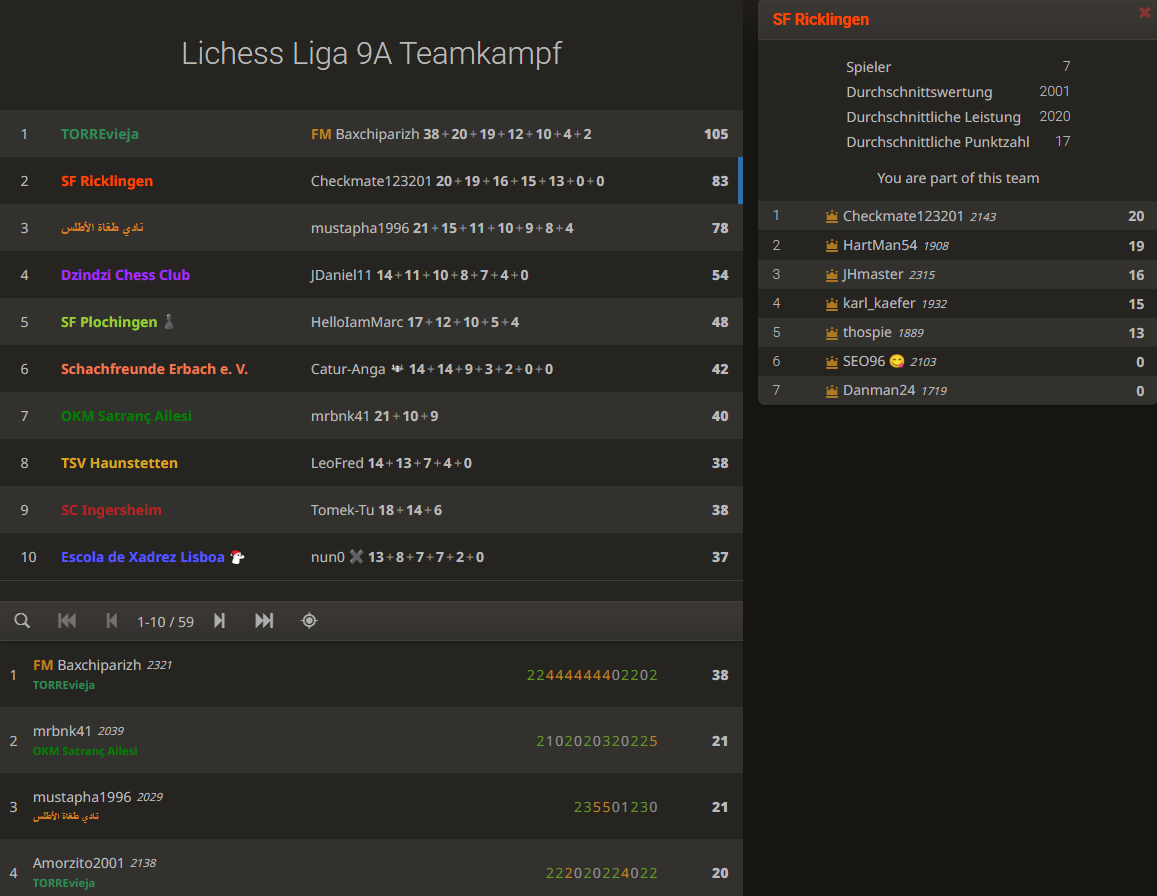Open FM Baxchiparizh player row in leaderboard
Image resolution: width=1157 pixels, height=896 pixels.
tap(371, 675)
